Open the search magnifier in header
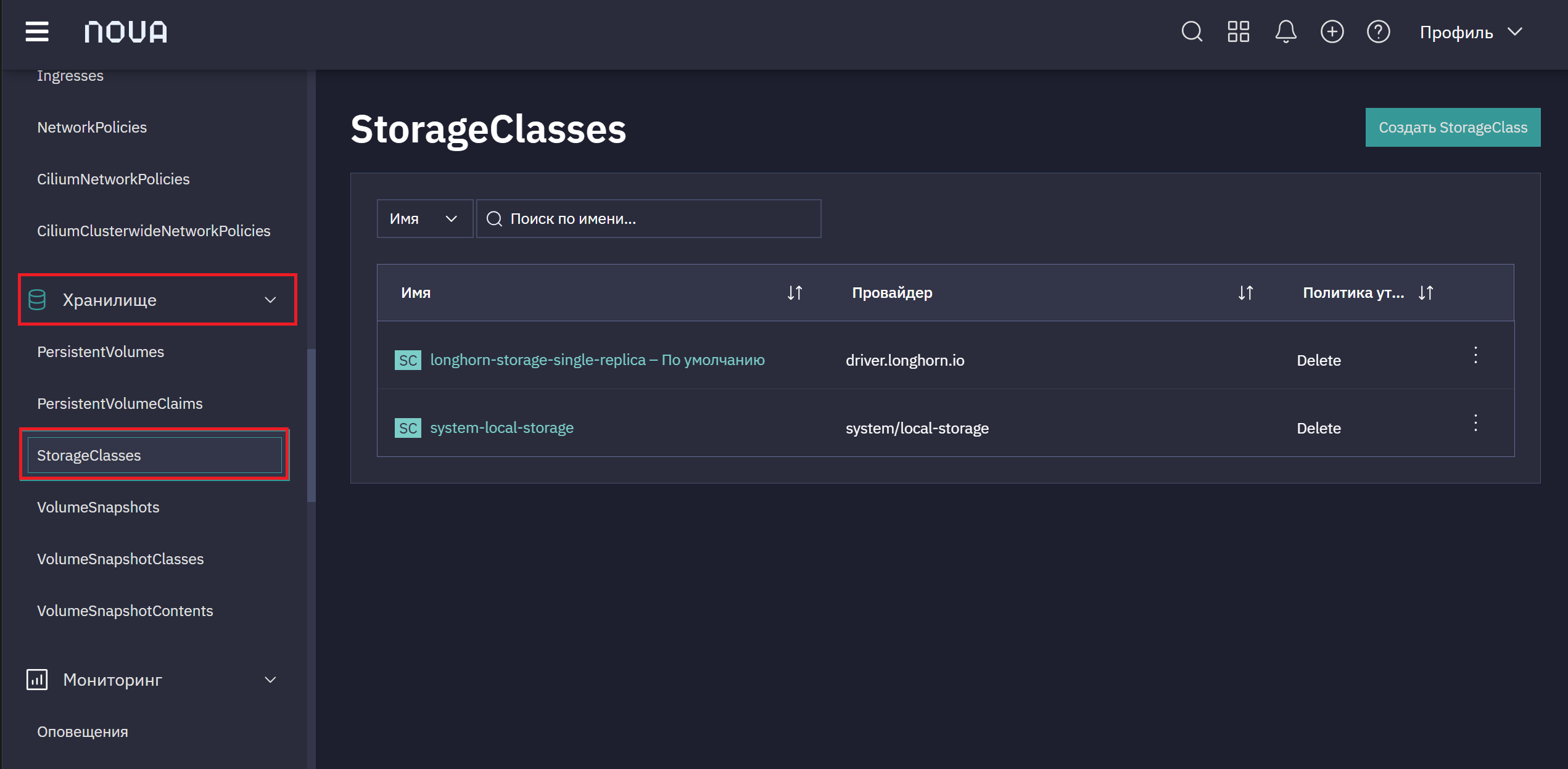The height and width of the screenshot is (769, 1568). point(1192,31)
